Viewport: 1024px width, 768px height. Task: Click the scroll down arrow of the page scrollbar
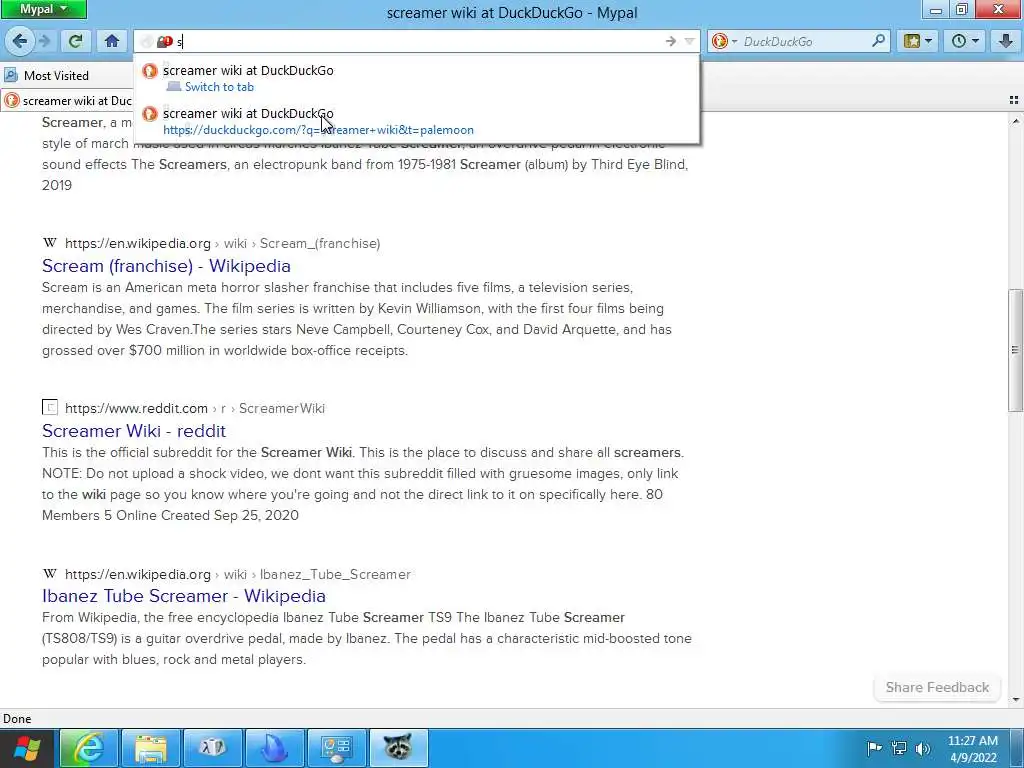click(1016, 699)
